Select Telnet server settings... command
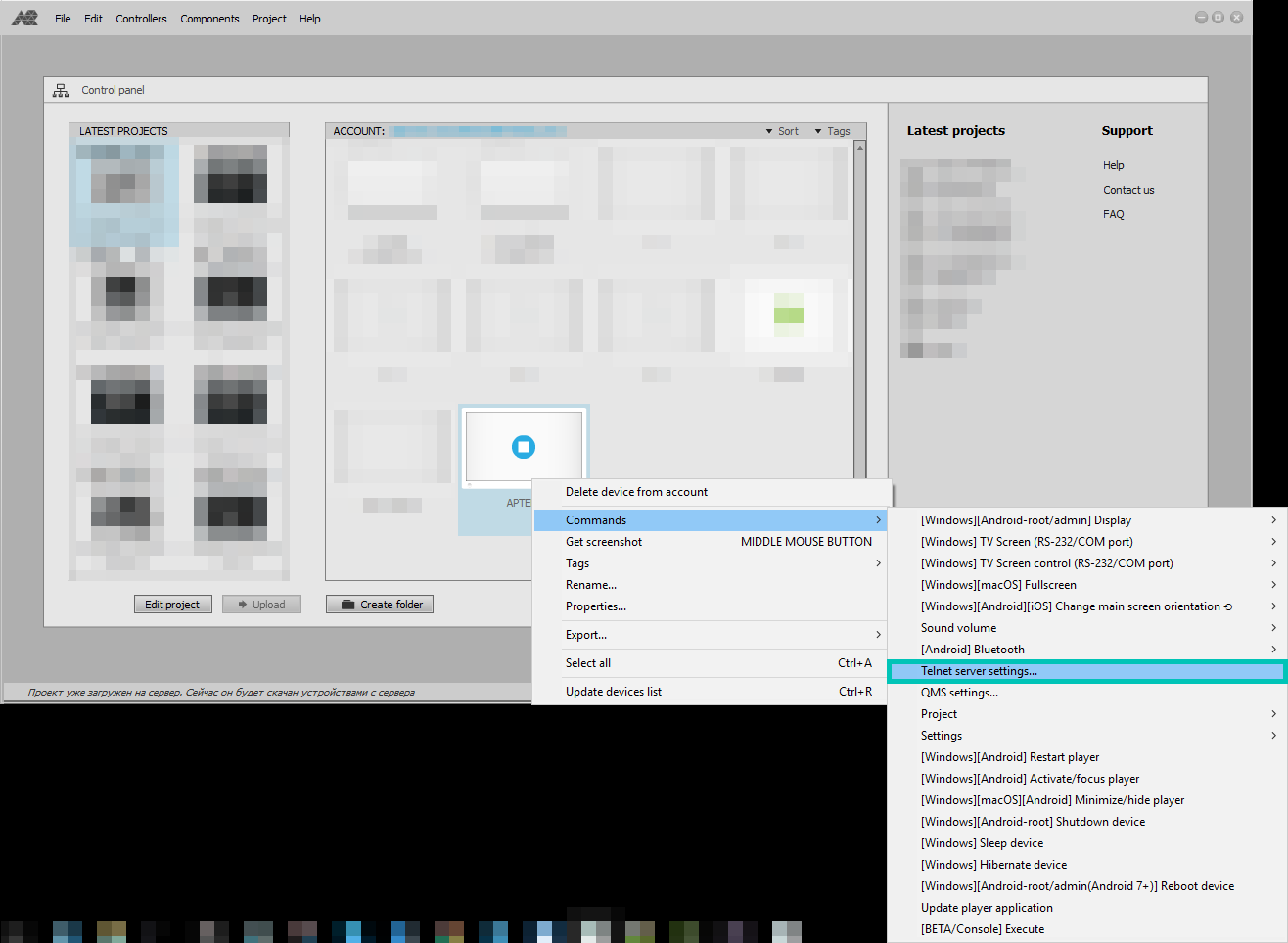This screenshot has height=943, width=1288. tap(1086, 671)
